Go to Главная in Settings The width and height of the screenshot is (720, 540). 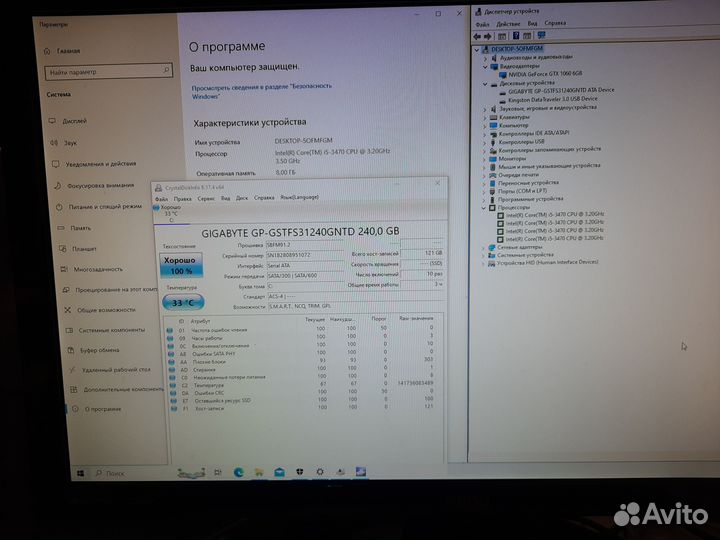click(x=62, y=51)
